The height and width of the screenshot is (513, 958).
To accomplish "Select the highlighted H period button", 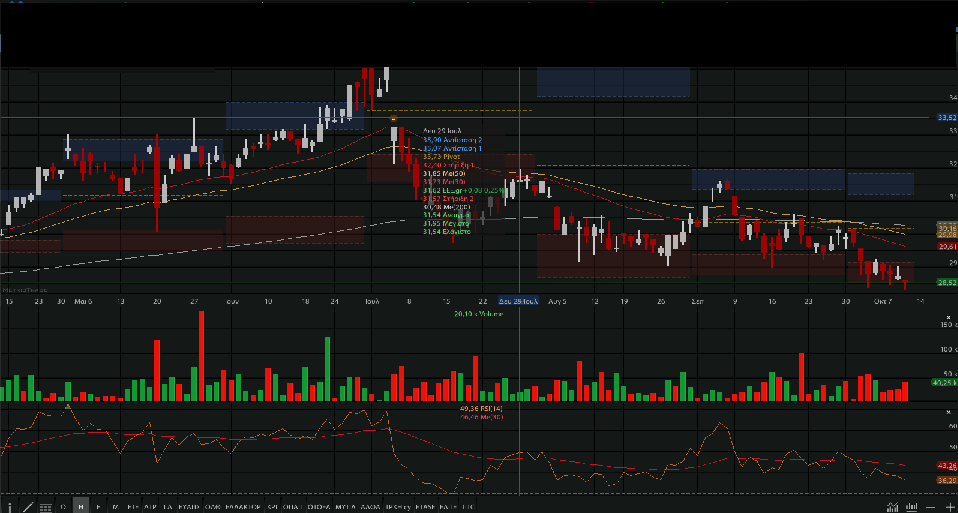I will (81, 506).
